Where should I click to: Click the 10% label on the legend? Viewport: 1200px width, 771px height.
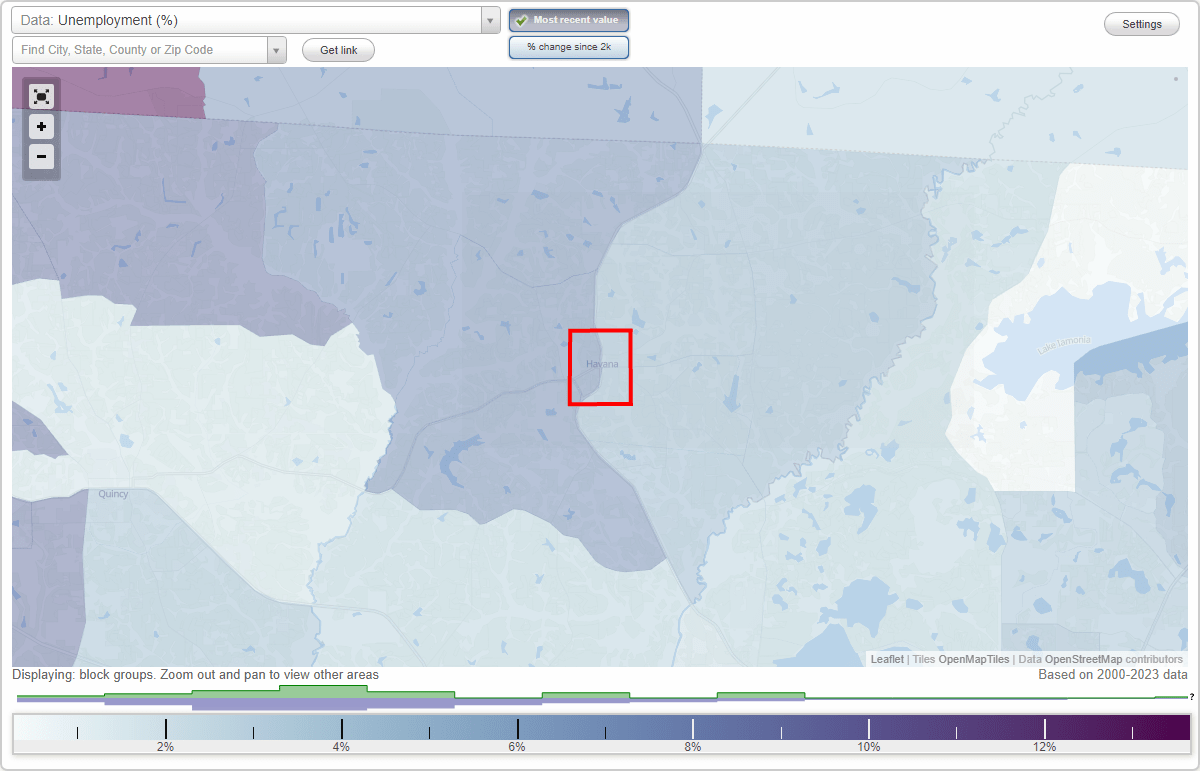868,747
